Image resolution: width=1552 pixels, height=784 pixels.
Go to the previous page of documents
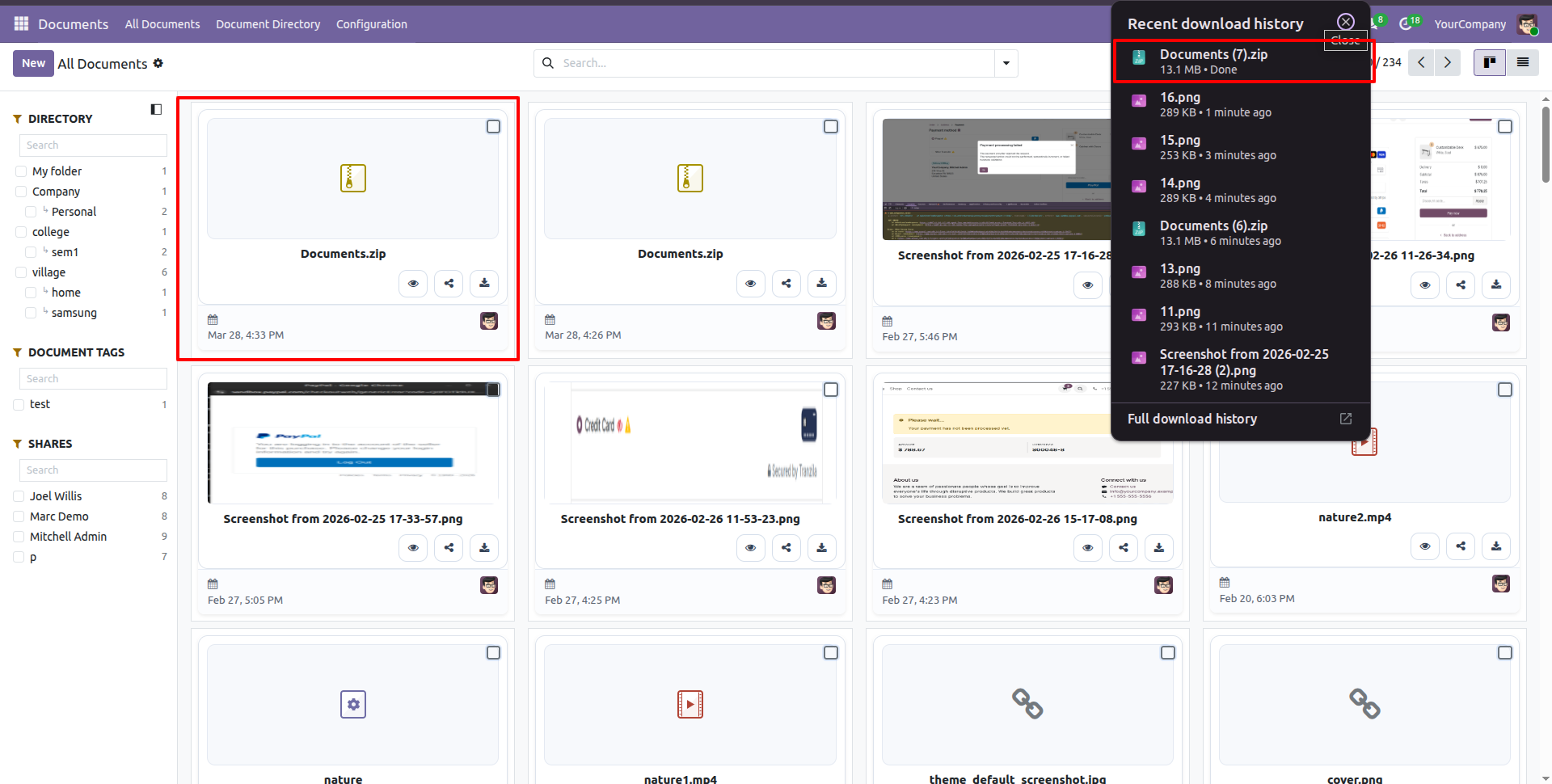(x=1421, y=63)
